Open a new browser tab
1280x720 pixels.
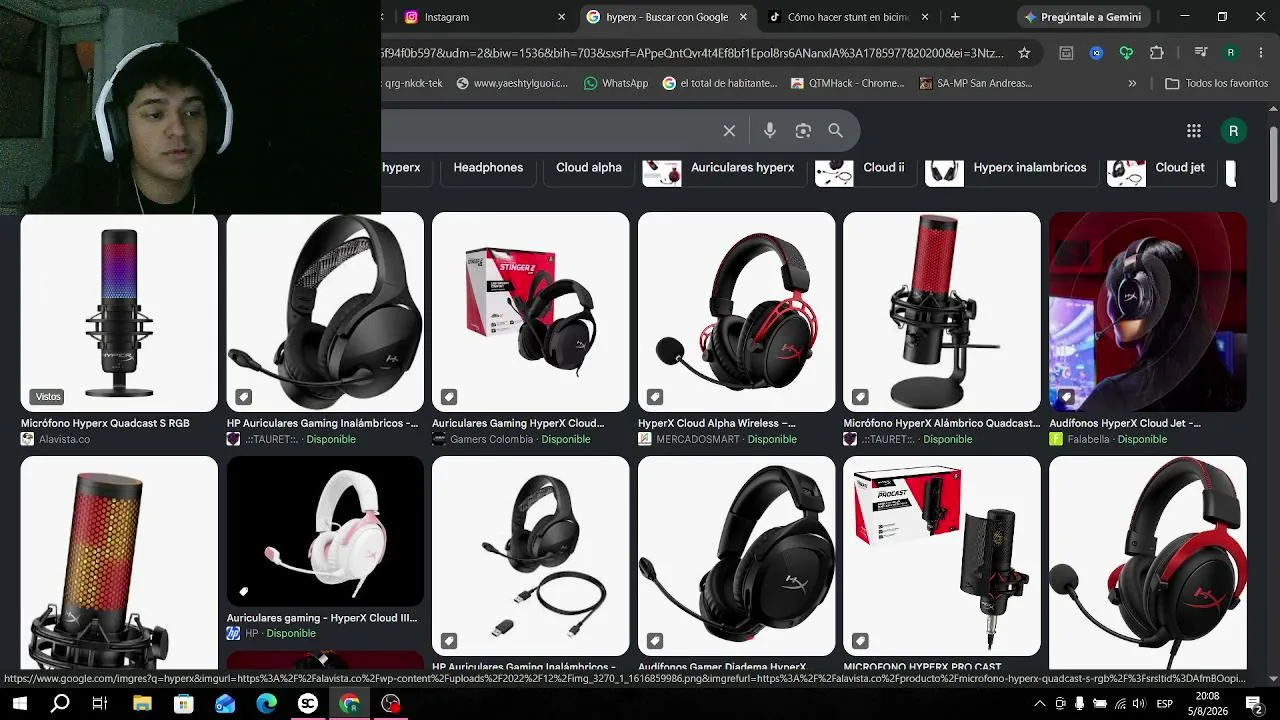point(955,17)
